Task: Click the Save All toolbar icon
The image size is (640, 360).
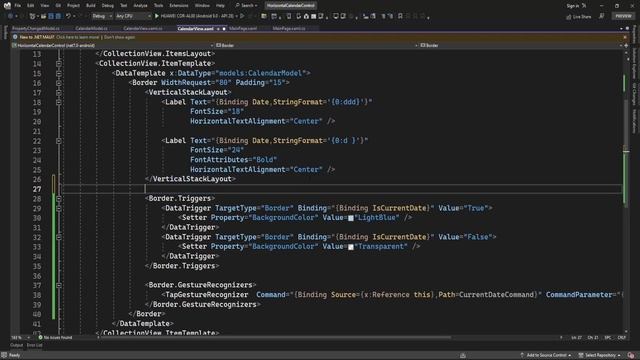Action: (58, 16)
